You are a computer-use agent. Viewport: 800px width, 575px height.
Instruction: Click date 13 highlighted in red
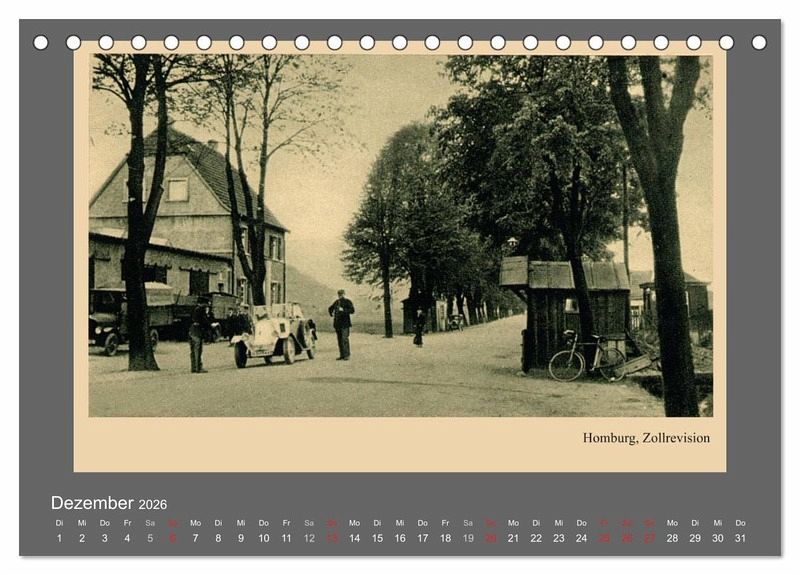(x=332, y=538)
